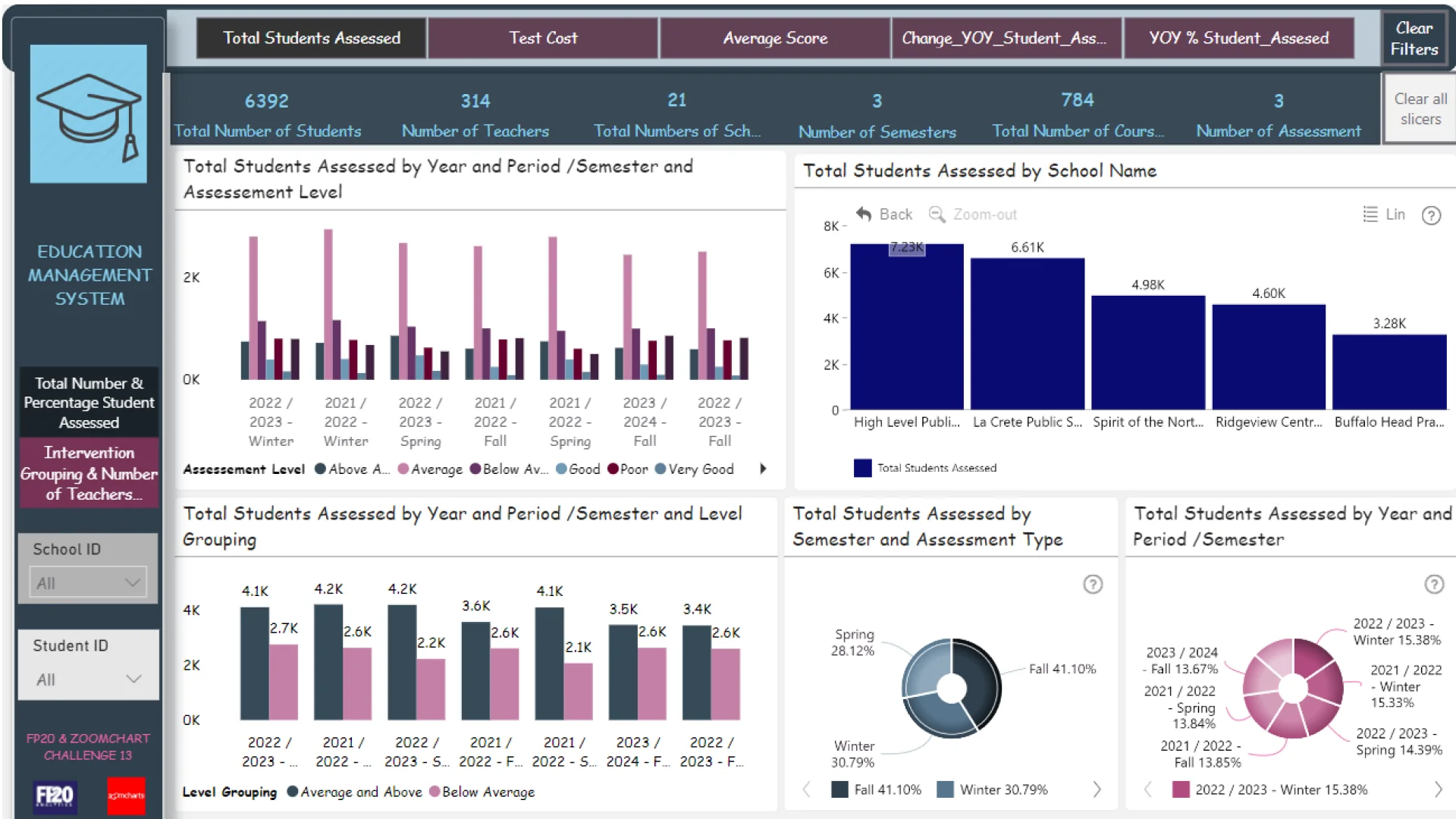Click the red ZoomCharts logo
Image resolution: width=1456 pixels, height=819 pixels.
(126, 795)
